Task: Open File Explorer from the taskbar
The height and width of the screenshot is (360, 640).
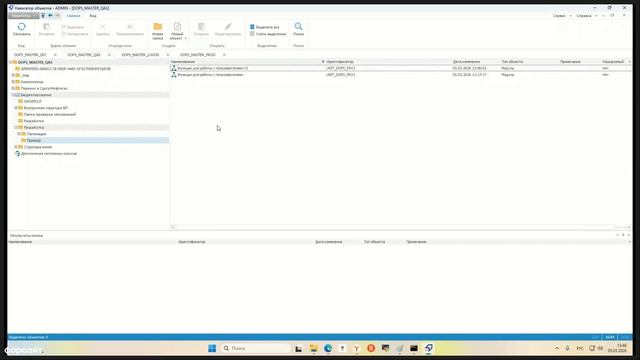Action: pos(313,348)
